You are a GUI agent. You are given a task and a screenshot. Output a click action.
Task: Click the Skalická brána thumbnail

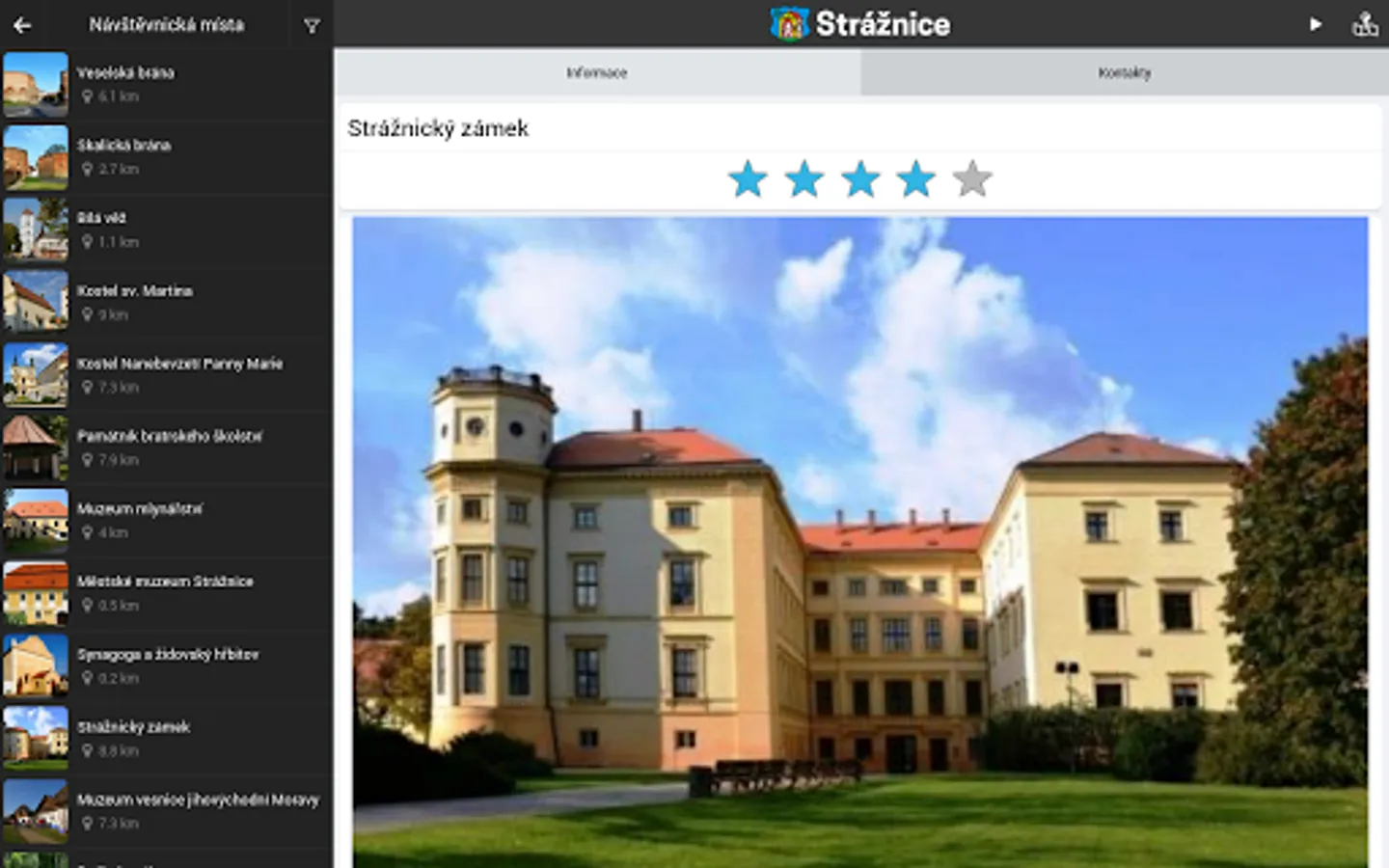(36, 157)
